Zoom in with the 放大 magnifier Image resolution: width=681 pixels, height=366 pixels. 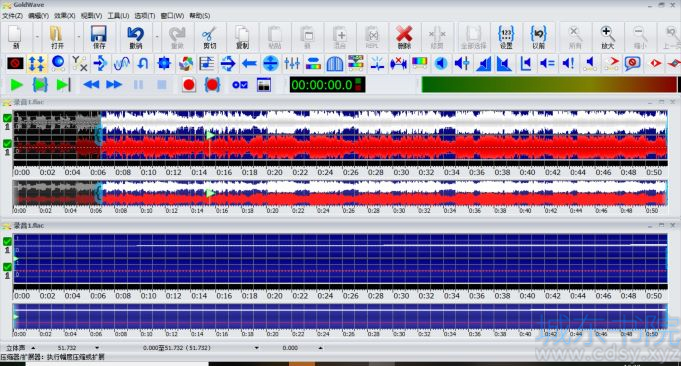click(x=607, y=37)
